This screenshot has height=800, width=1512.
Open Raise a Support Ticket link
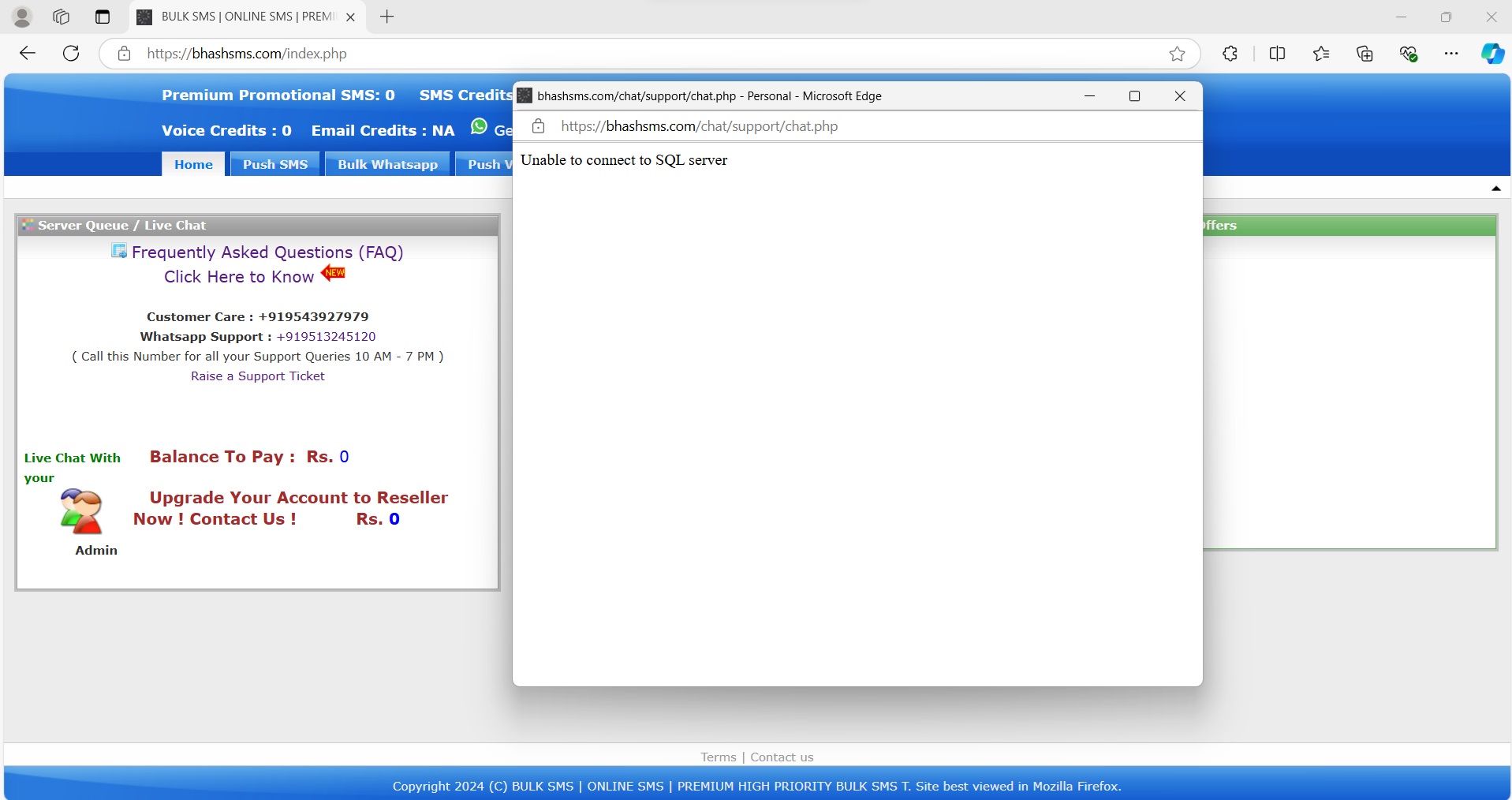tap(258, 376)
